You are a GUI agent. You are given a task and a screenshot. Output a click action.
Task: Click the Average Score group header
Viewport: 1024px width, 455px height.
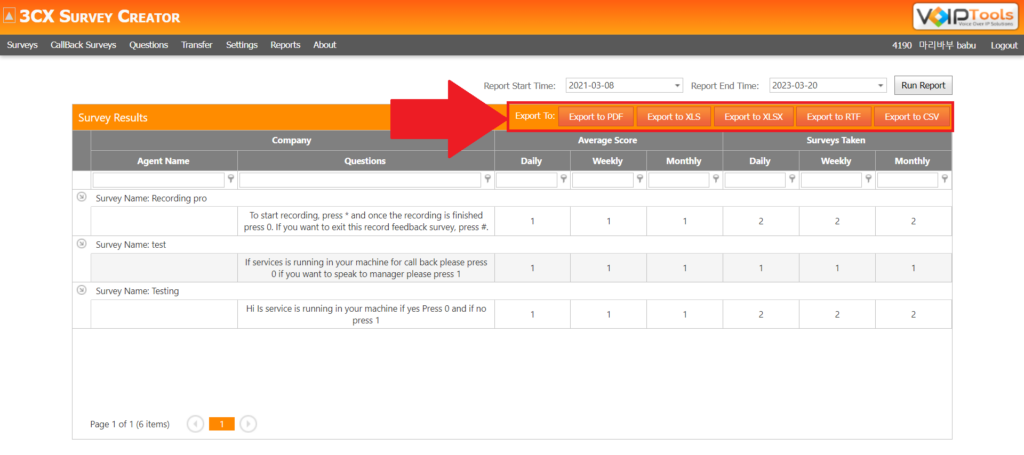point(608,140)
